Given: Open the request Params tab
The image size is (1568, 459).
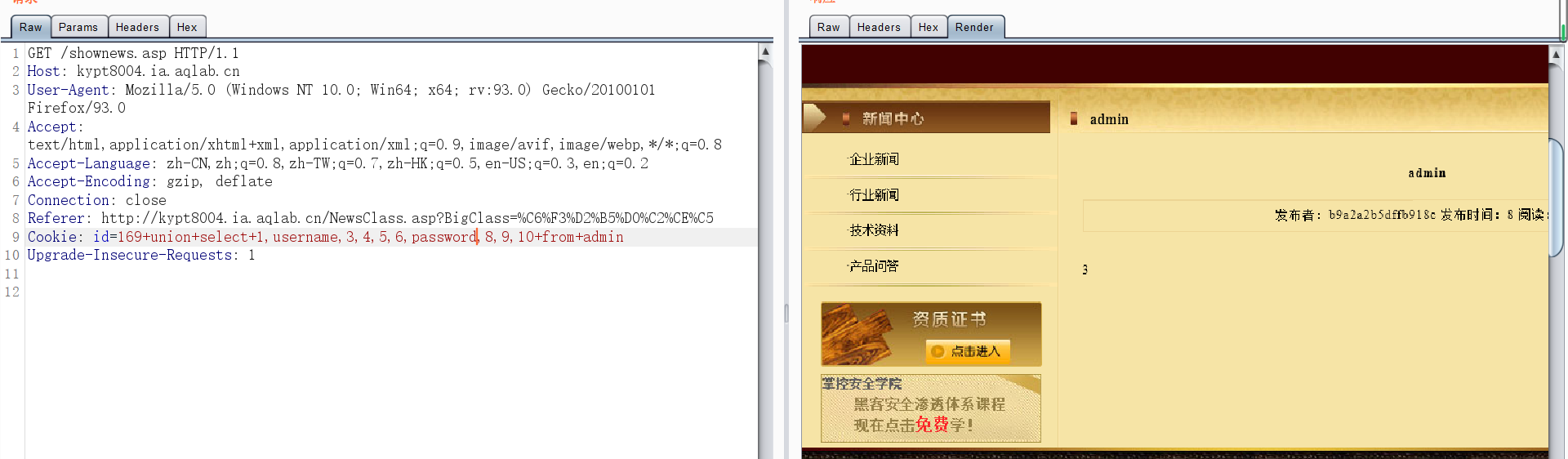Looking at the screenshot, I should point(78,27).
